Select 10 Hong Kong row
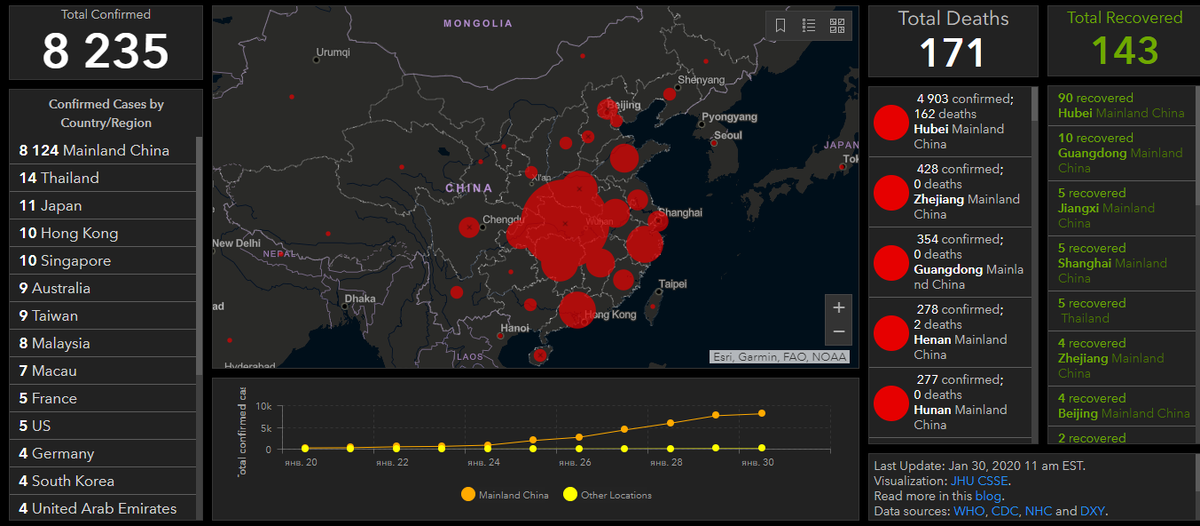This screenshot has height=526, width=1200. (103, 233)
